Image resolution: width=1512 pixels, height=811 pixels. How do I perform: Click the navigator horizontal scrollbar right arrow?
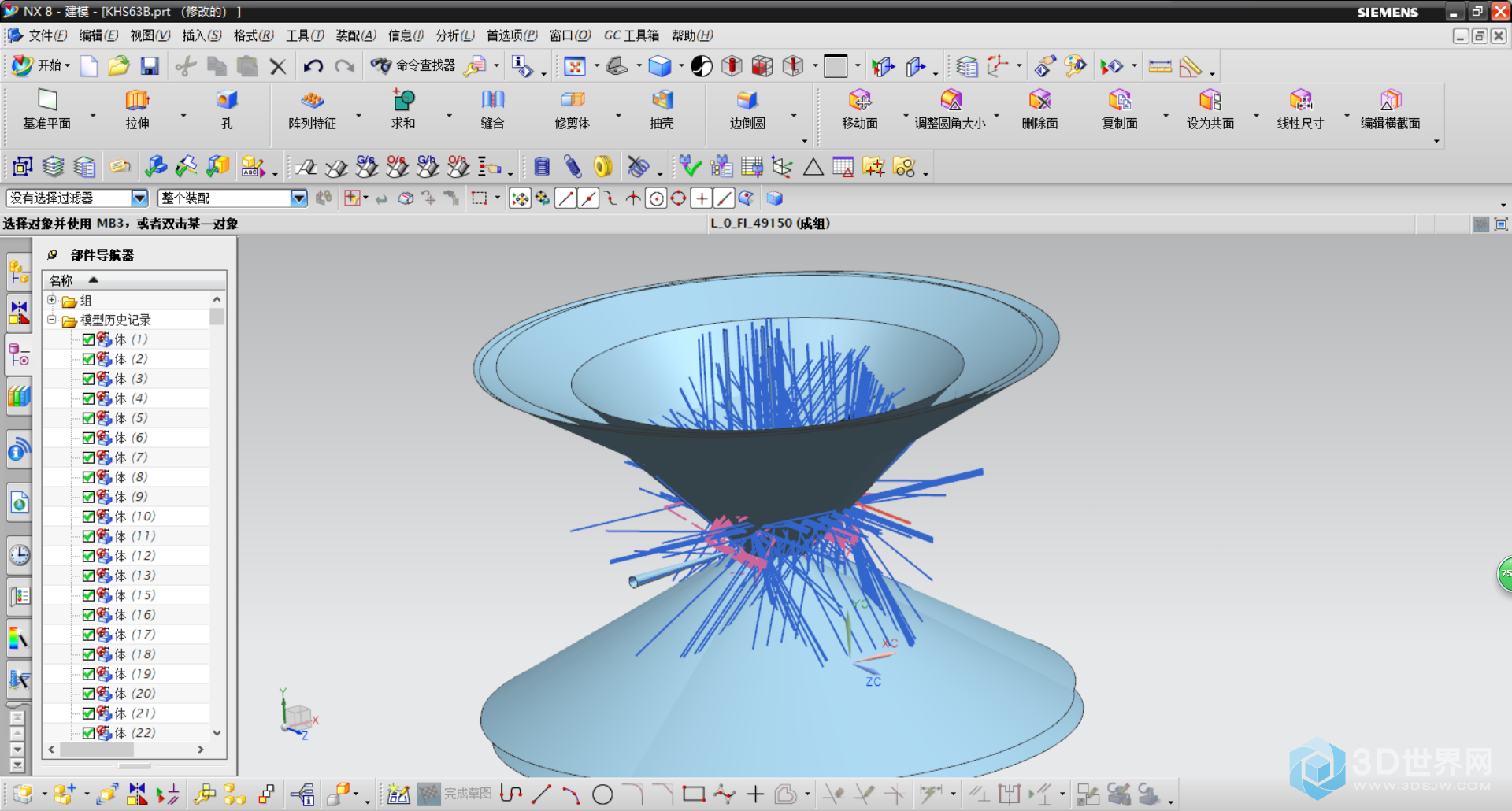201,750
